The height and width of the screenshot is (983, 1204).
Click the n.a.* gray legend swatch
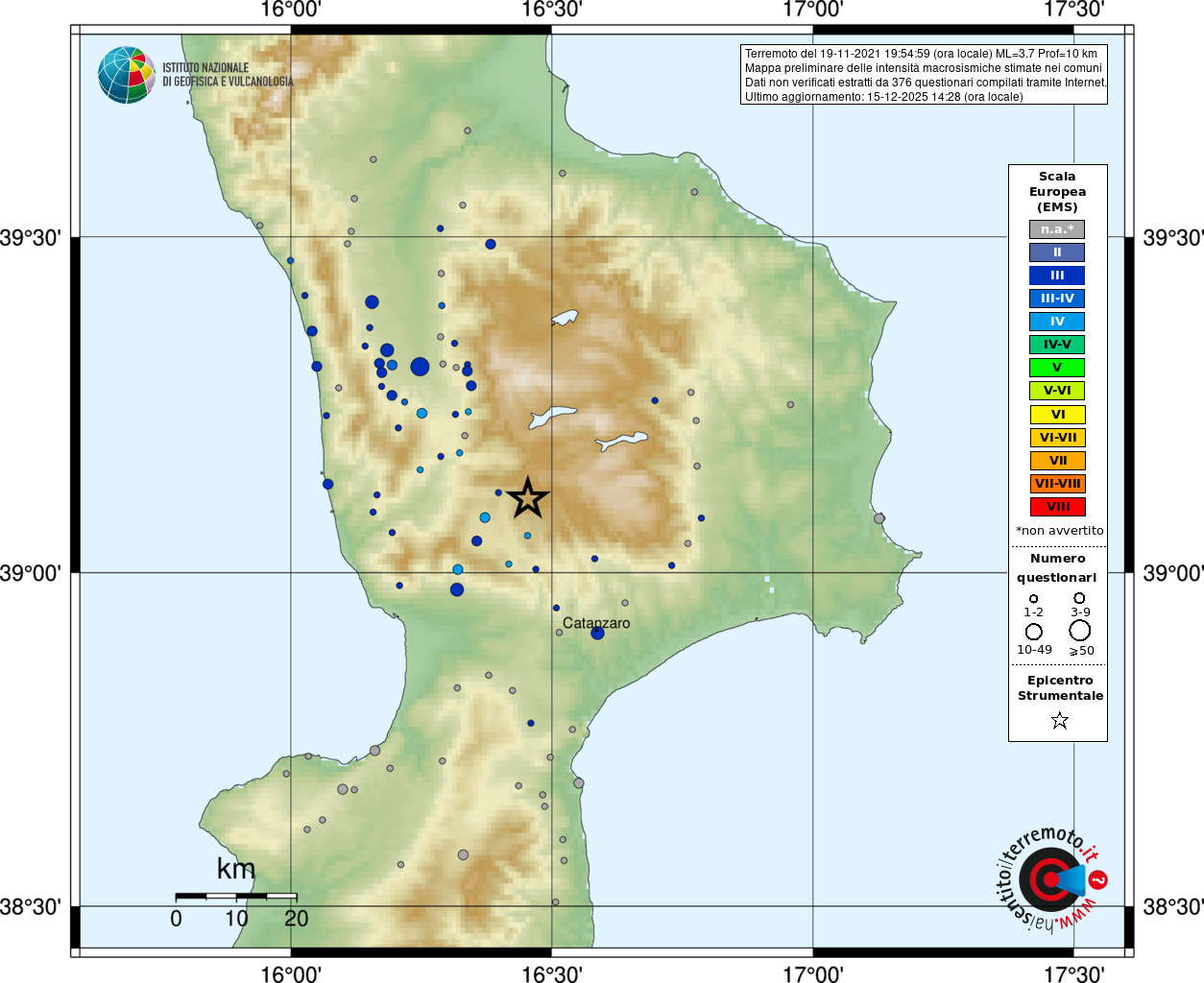tap(1057, 229)
